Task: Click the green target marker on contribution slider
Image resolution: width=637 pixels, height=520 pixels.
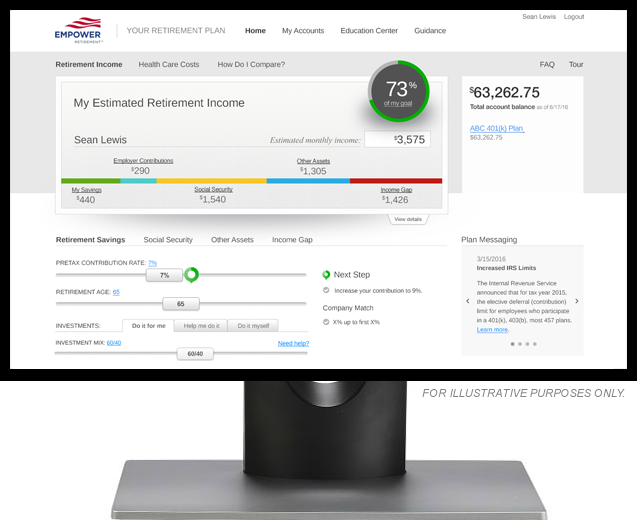Action: click(191, 274)
